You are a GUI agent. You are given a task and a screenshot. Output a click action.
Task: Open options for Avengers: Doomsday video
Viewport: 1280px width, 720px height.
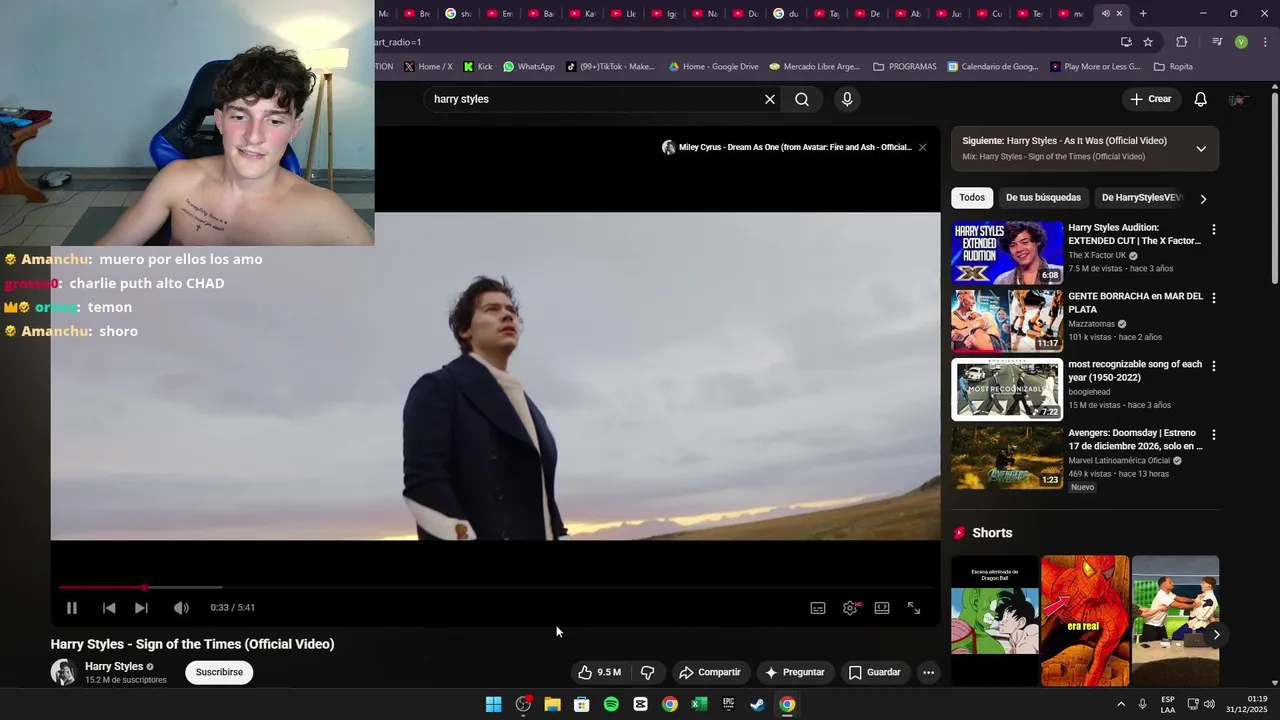point(1214,435)
